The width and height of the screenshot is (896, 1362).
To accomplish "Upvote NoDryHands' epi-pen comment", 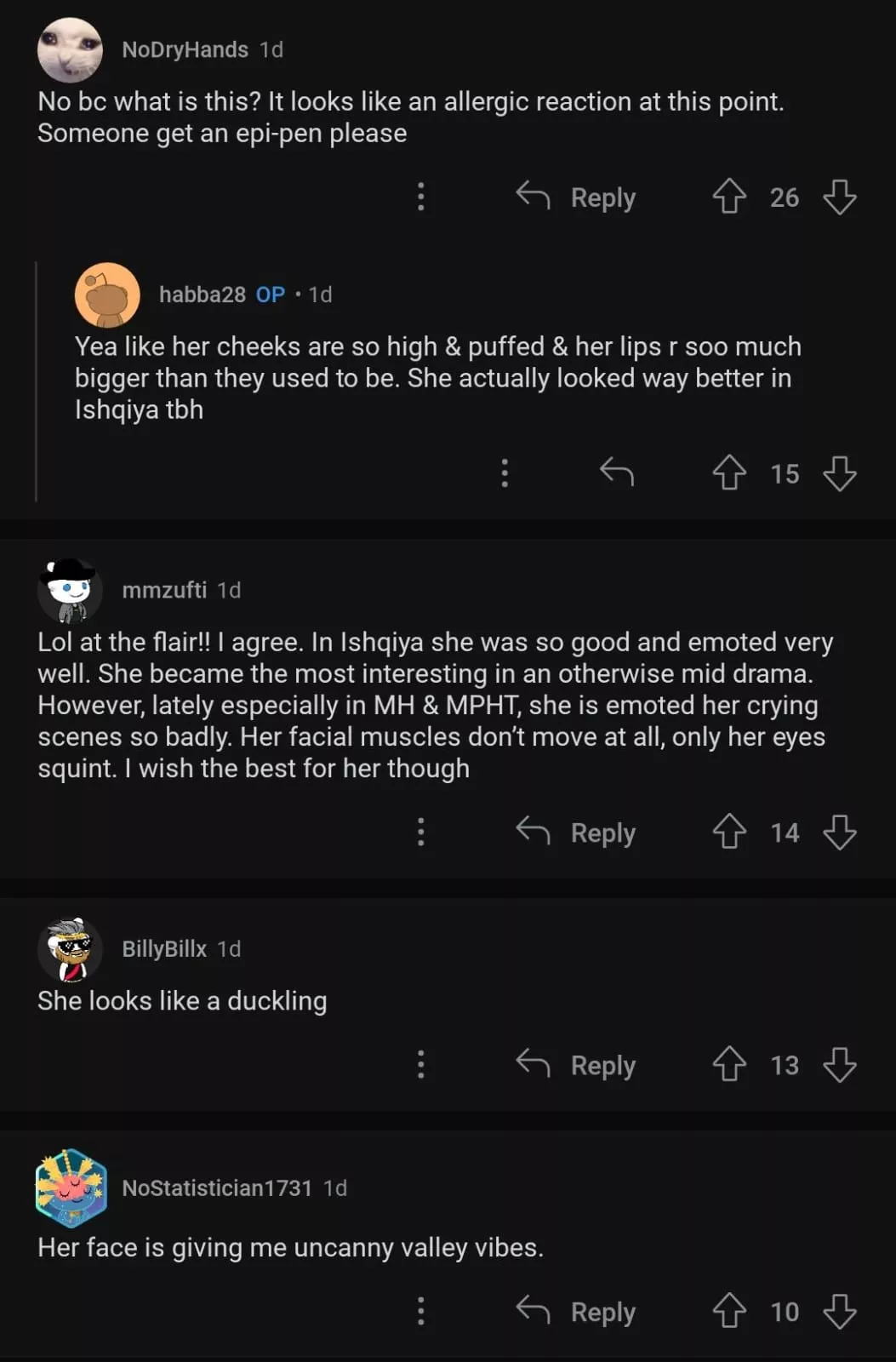I will pos(729,197).
